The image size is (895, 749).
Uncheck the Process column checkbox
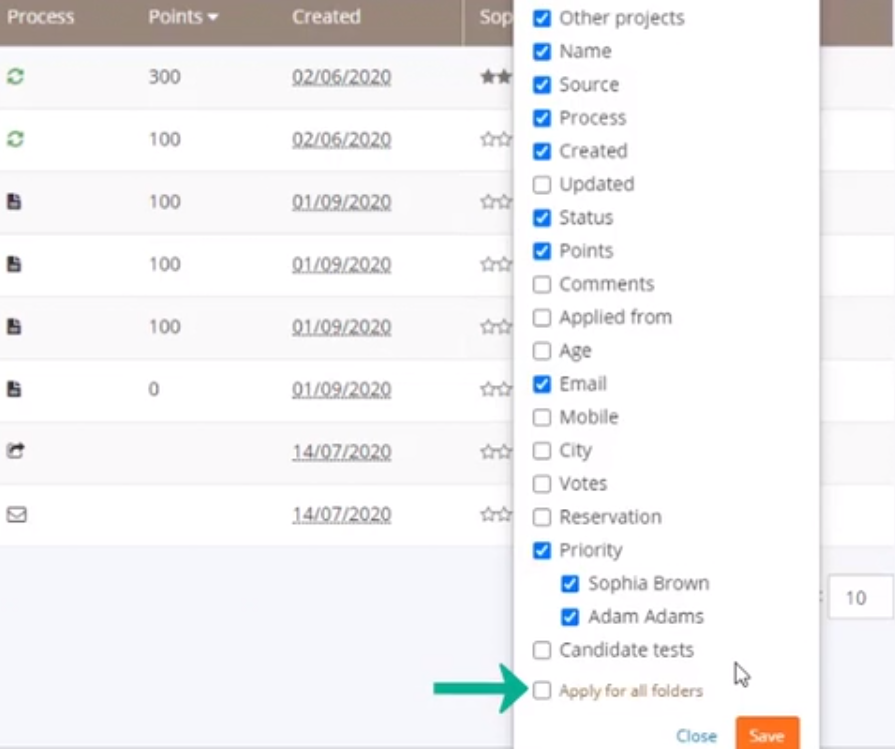tap(542, 118)
